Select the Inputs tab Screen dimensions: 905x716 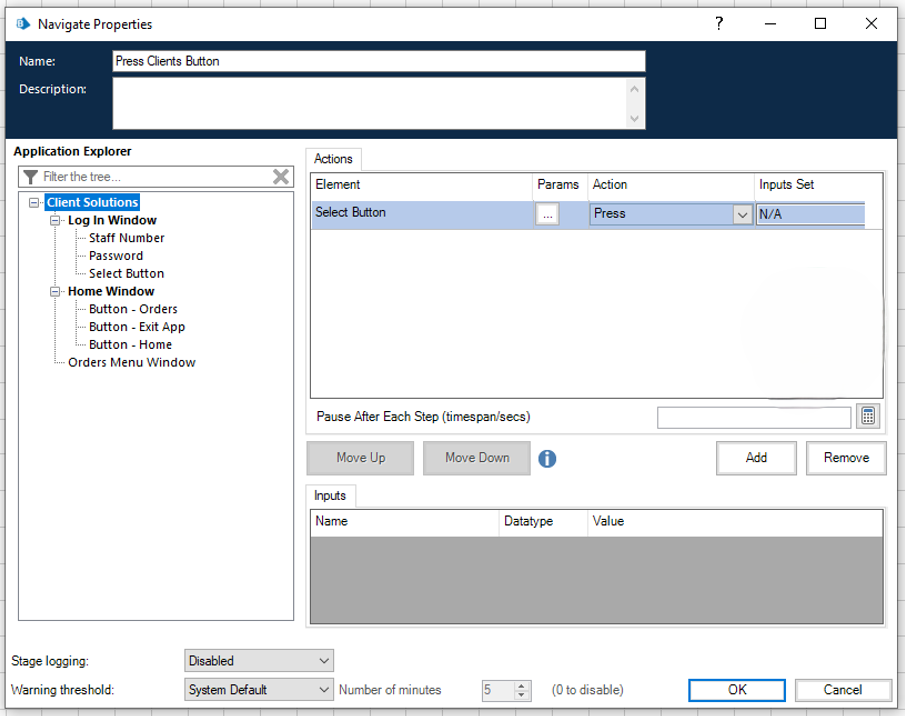[330, 496]
